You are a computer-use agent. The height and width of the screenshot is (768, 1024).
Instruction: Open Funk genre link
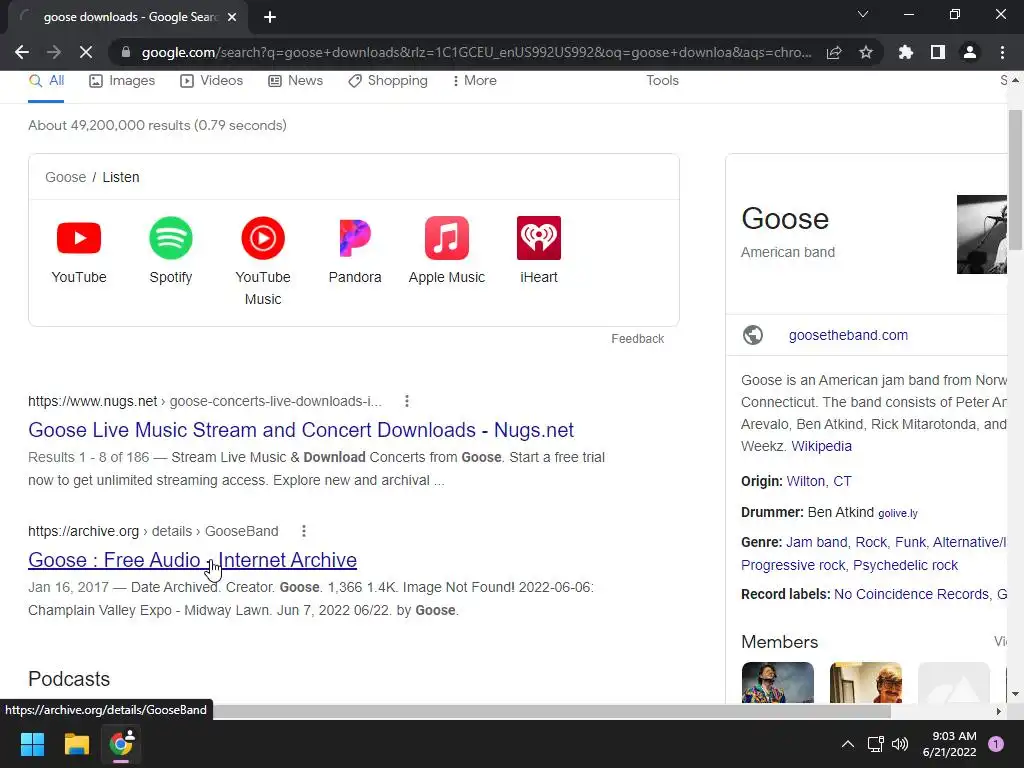[x=910, y=542]
